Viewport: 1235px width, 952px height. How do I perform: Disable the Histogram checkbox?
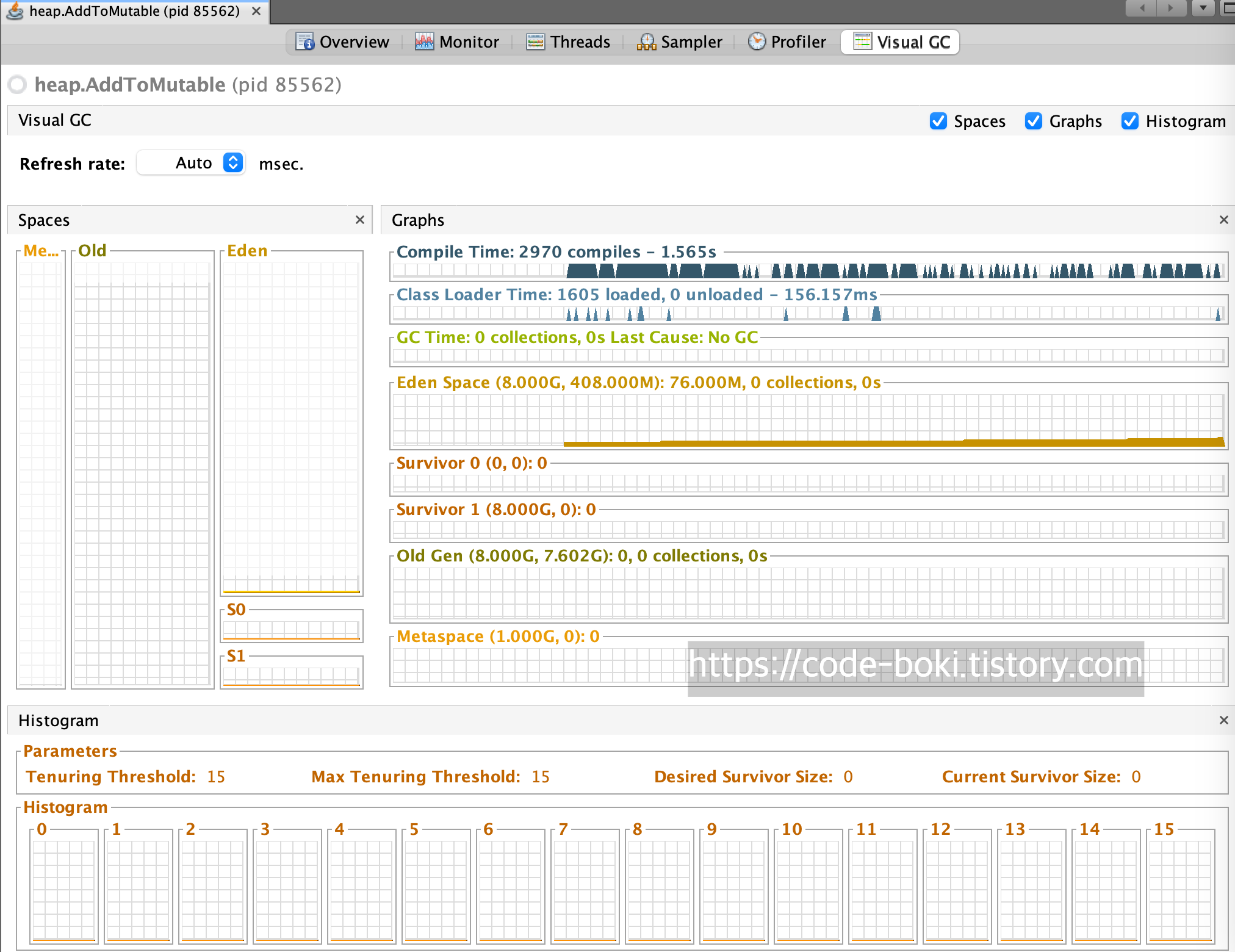pyautogui.click(x=1129, y=121)
